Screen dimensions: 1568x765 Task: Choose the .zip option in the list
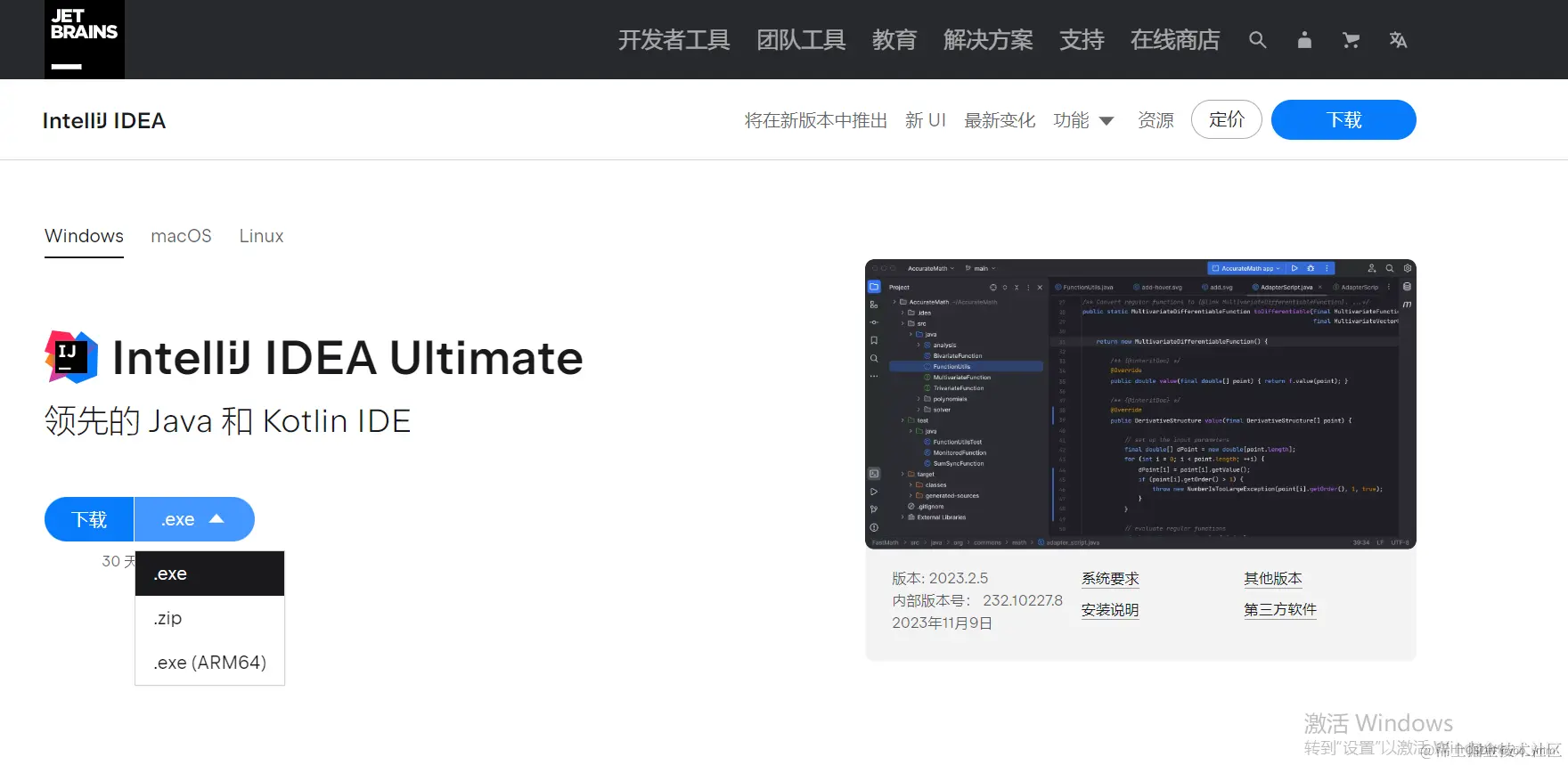pyautogui.click(x=209, y=618)
